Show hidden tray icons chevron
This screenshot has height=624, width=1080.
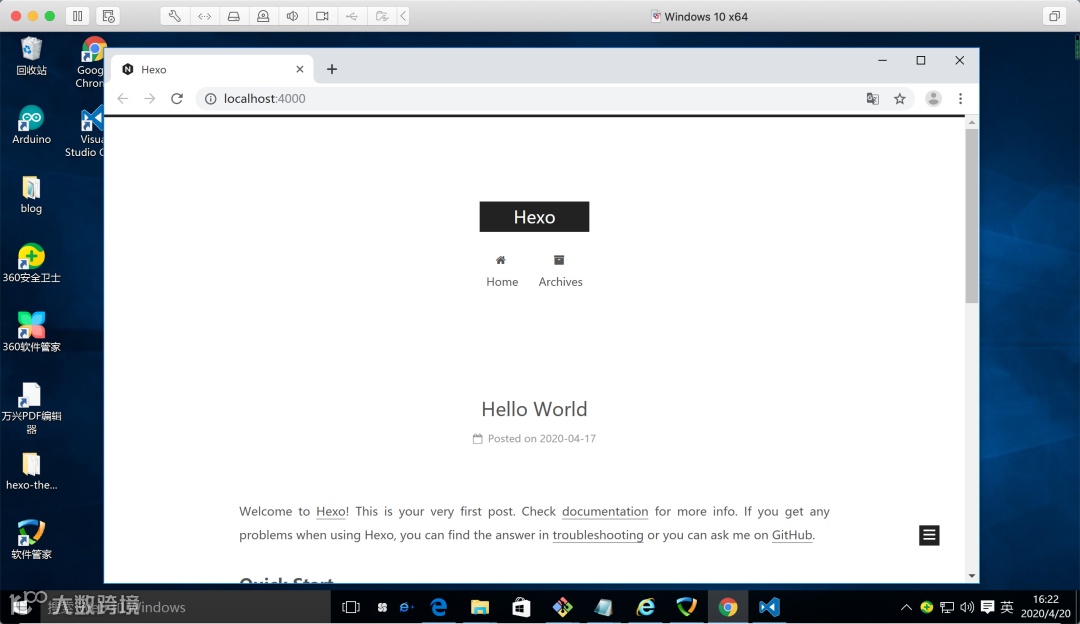pos(906,607)
